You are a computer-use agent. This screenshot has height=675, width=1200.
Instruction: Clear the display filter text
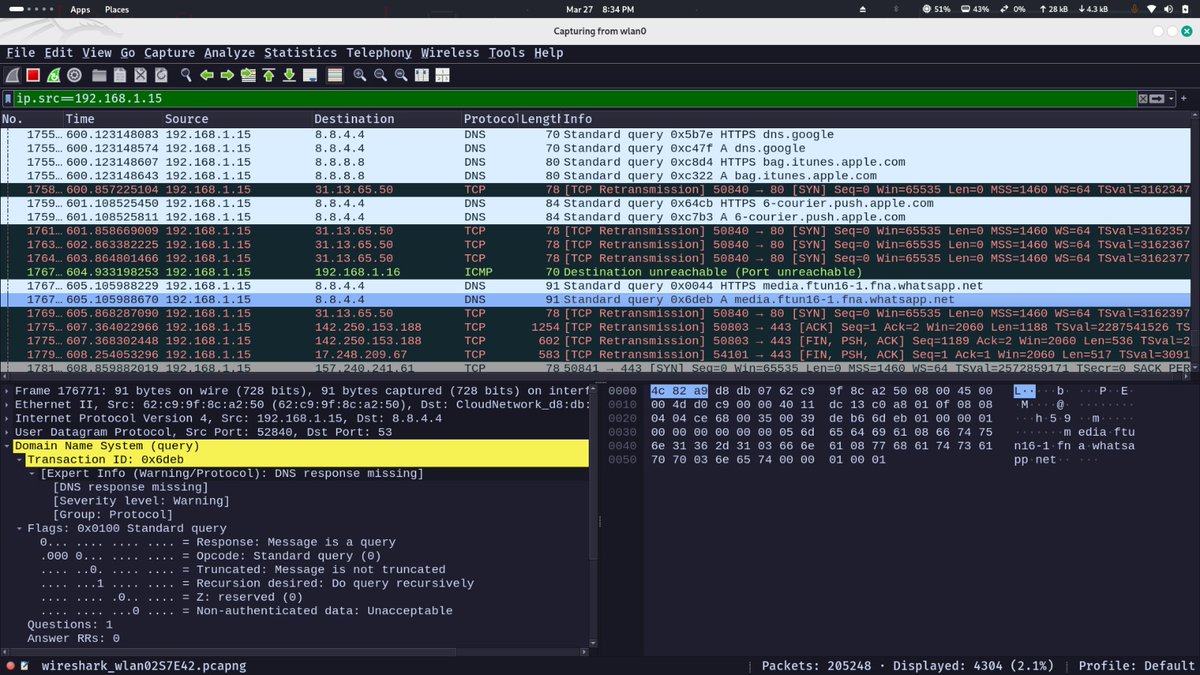pyautogui.click(x=1143, y=99)
